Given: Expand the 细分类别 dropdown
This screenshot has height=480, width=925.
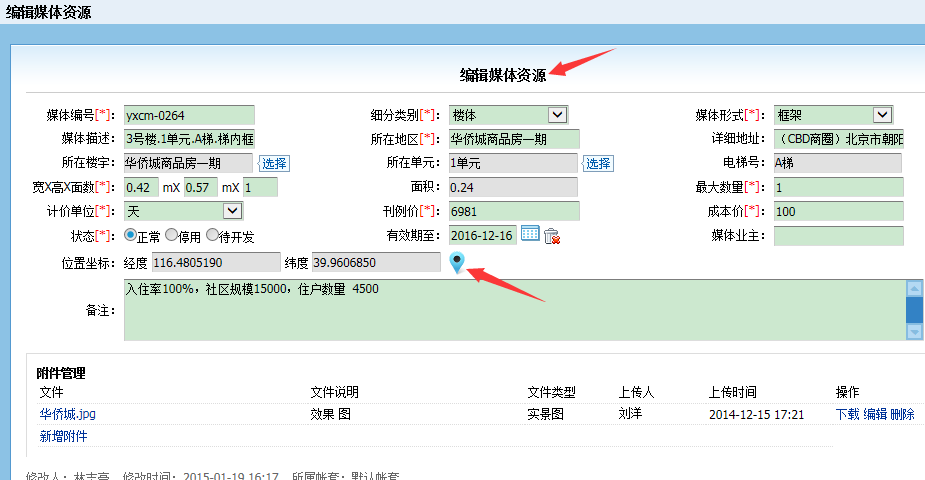Looking at the screenshot, I should coord(557,115).
